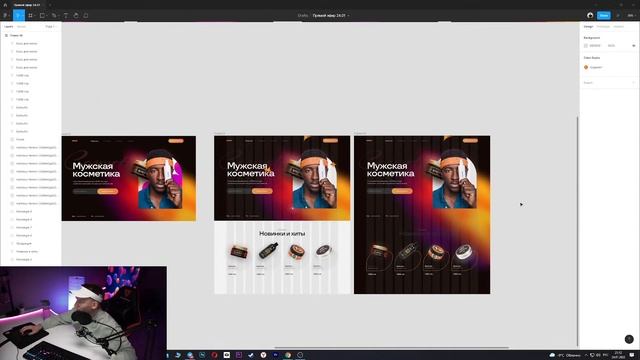
Task: Open the zoom level dropdown
Action: point(631,16)
